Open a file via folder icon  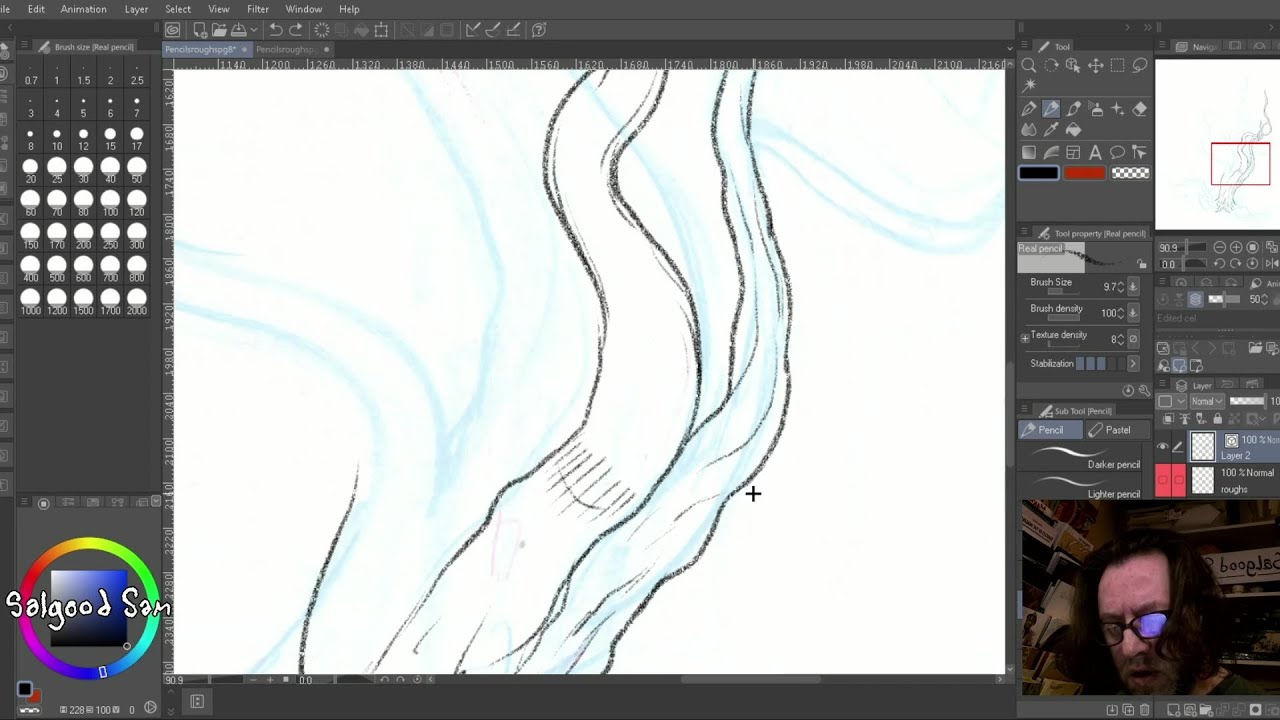[219, 30]
